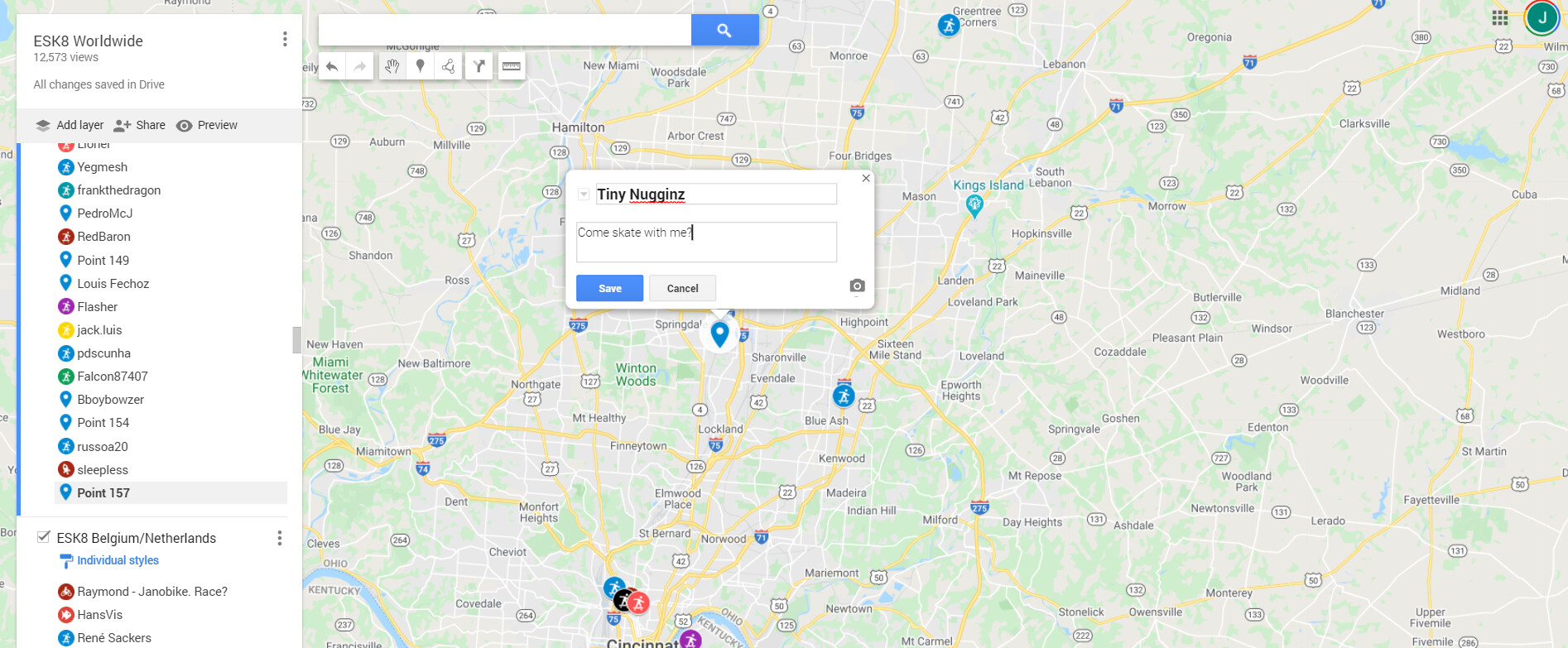Select the measure distances ruler tool
Image resolution: width=1568 pixels, height=648 pixels.
[x=512, y=66]
